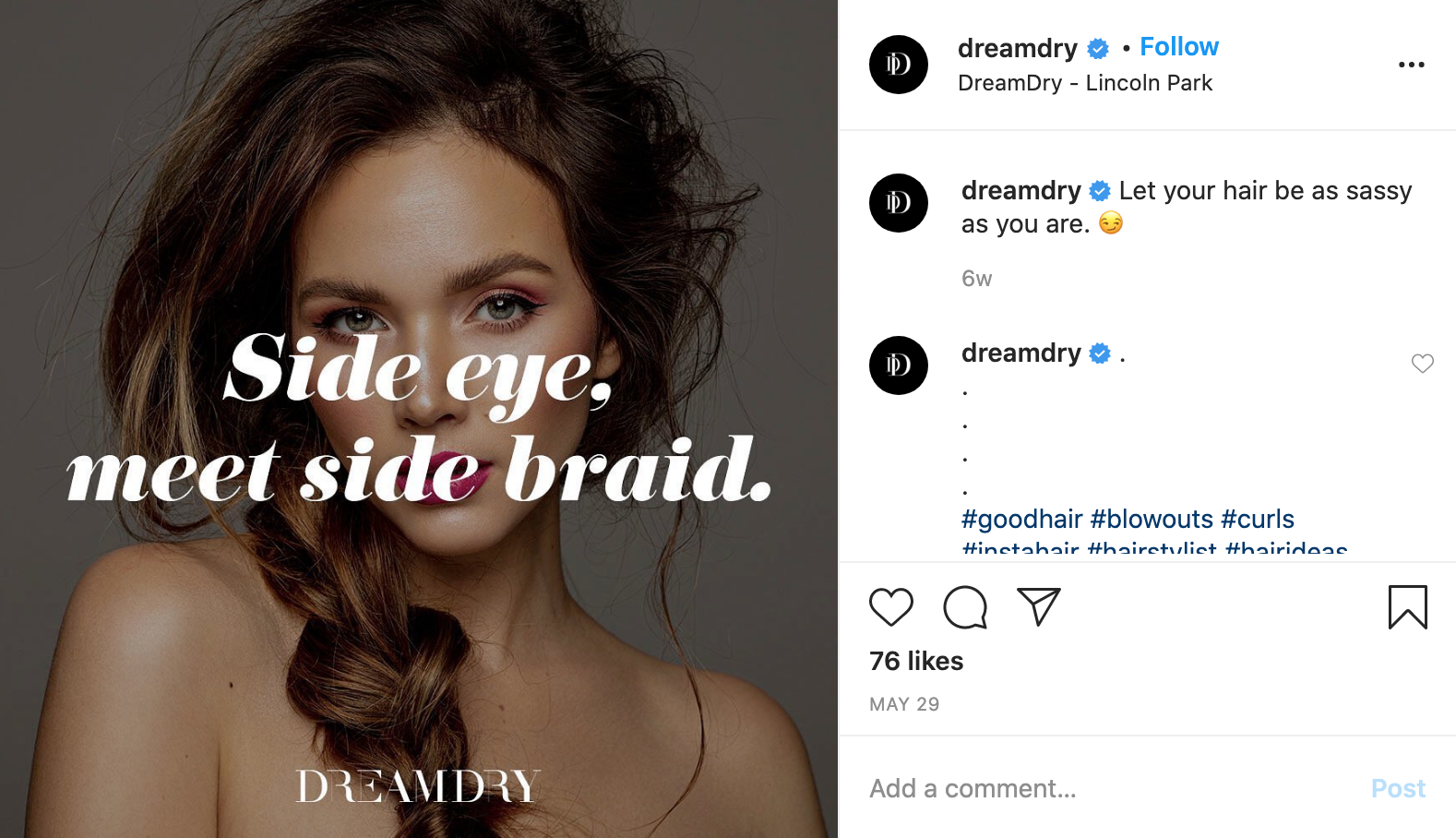Open comments via speech bubble icon

(965, 607)
